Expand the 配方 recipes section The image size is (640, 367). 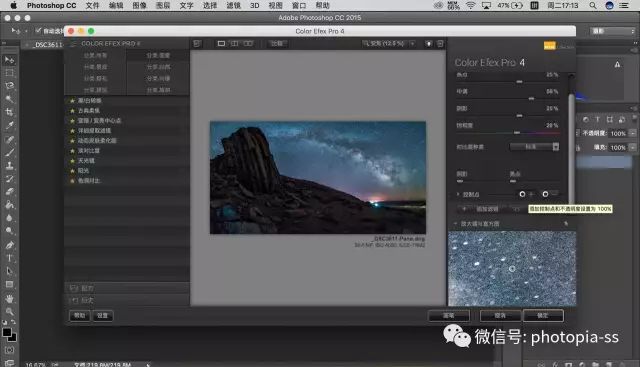(x=127, y=288)
